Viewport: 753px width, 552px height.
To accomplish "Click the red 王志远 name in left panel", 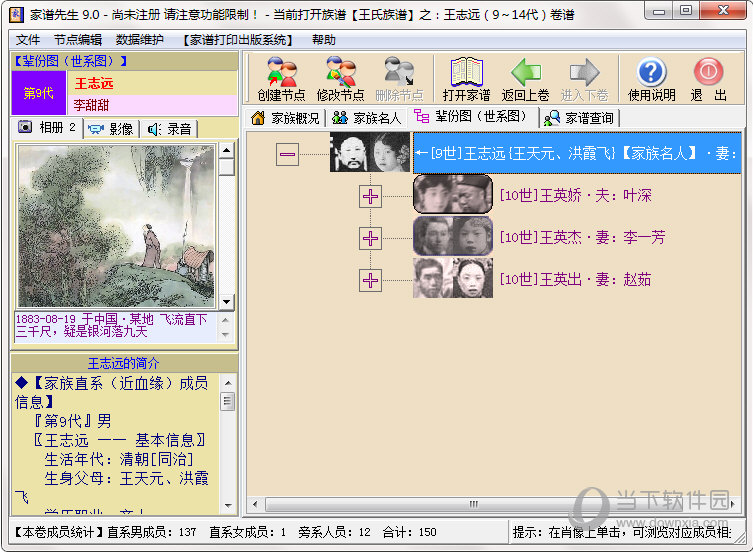I will [94, 84].
